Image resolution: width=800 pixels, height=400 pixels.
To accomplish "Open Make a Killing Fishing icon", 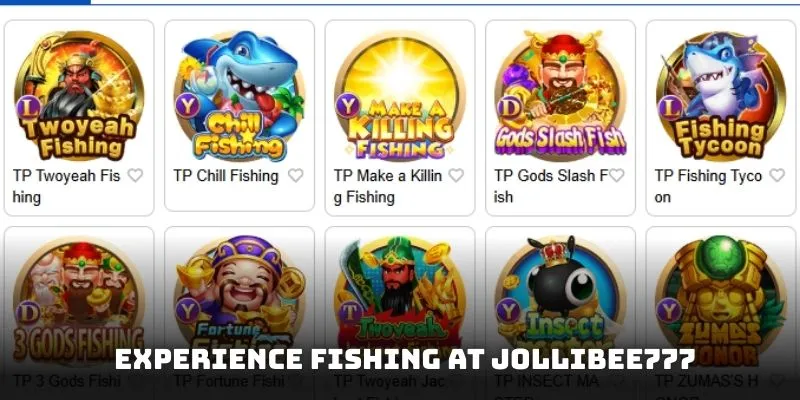I will [400, 96].
